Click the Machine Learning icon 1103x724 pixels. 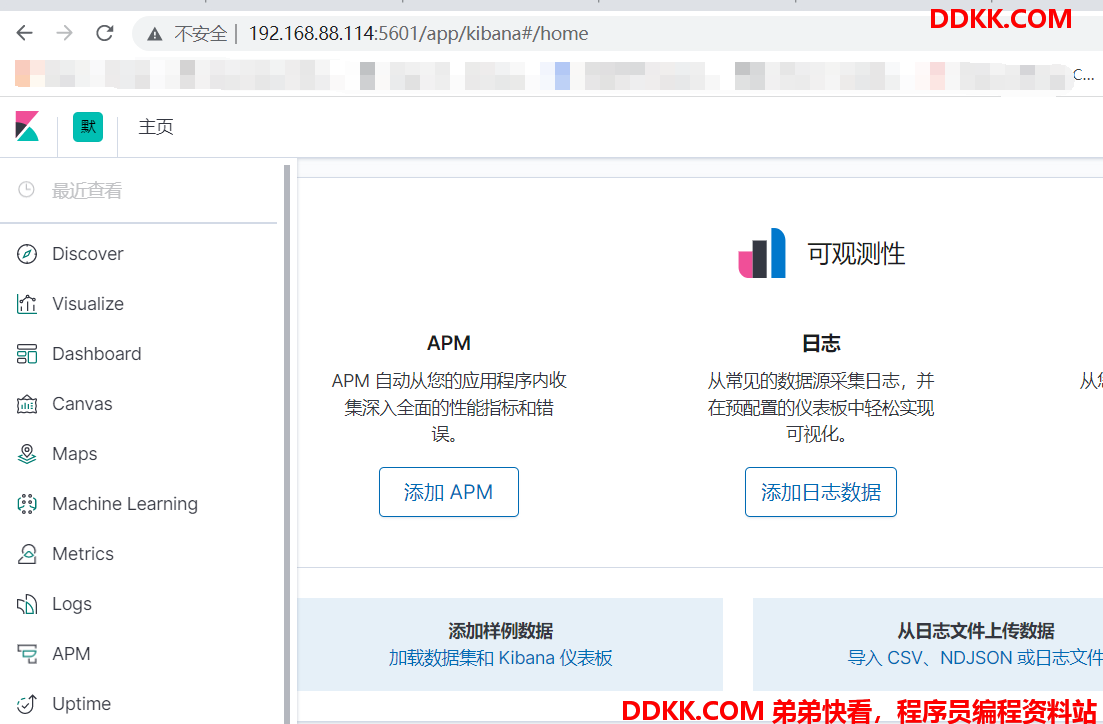(x=27, y=504)
